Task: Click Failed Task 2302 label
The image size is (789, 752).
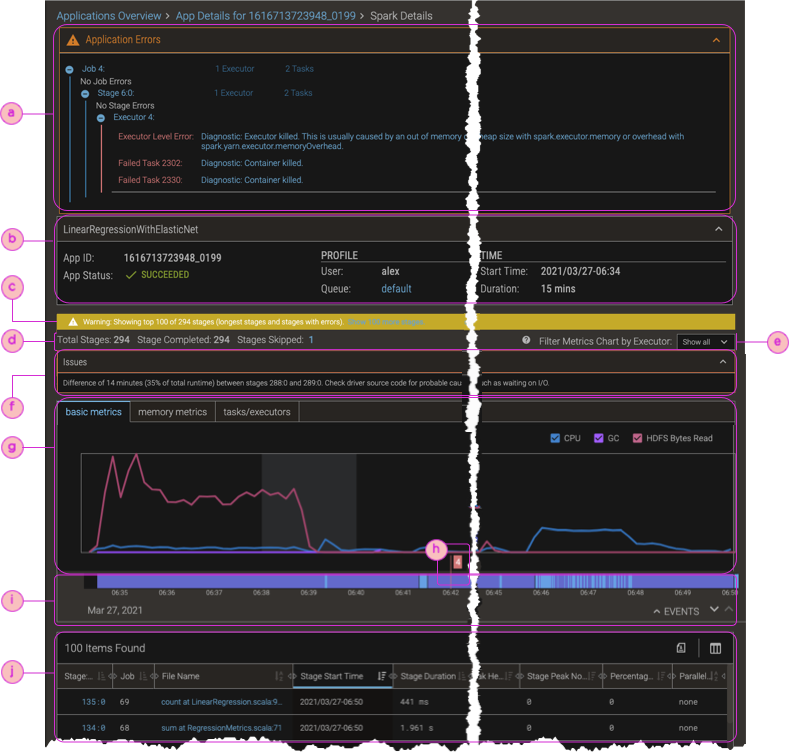Action: coord(150,163)
